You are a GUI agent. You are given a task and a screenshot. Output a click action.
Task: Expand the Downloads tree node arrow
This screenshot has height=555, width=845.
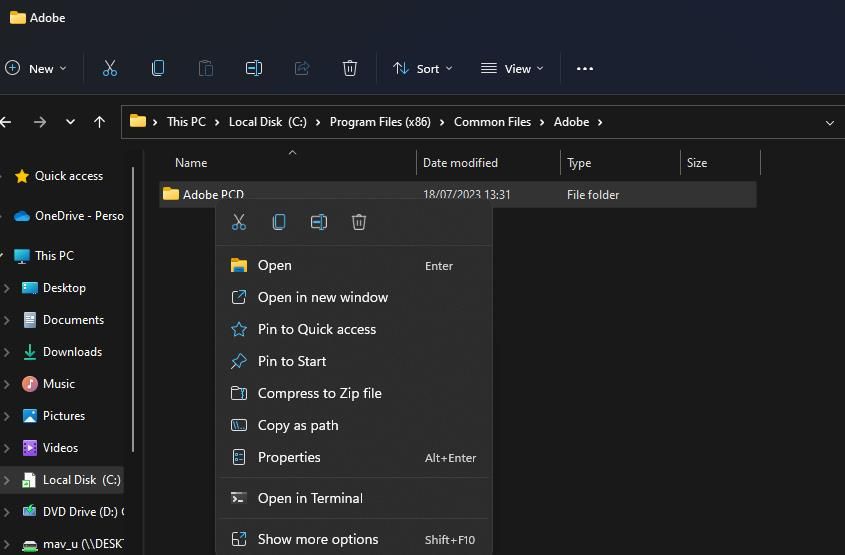click(7, 352)
